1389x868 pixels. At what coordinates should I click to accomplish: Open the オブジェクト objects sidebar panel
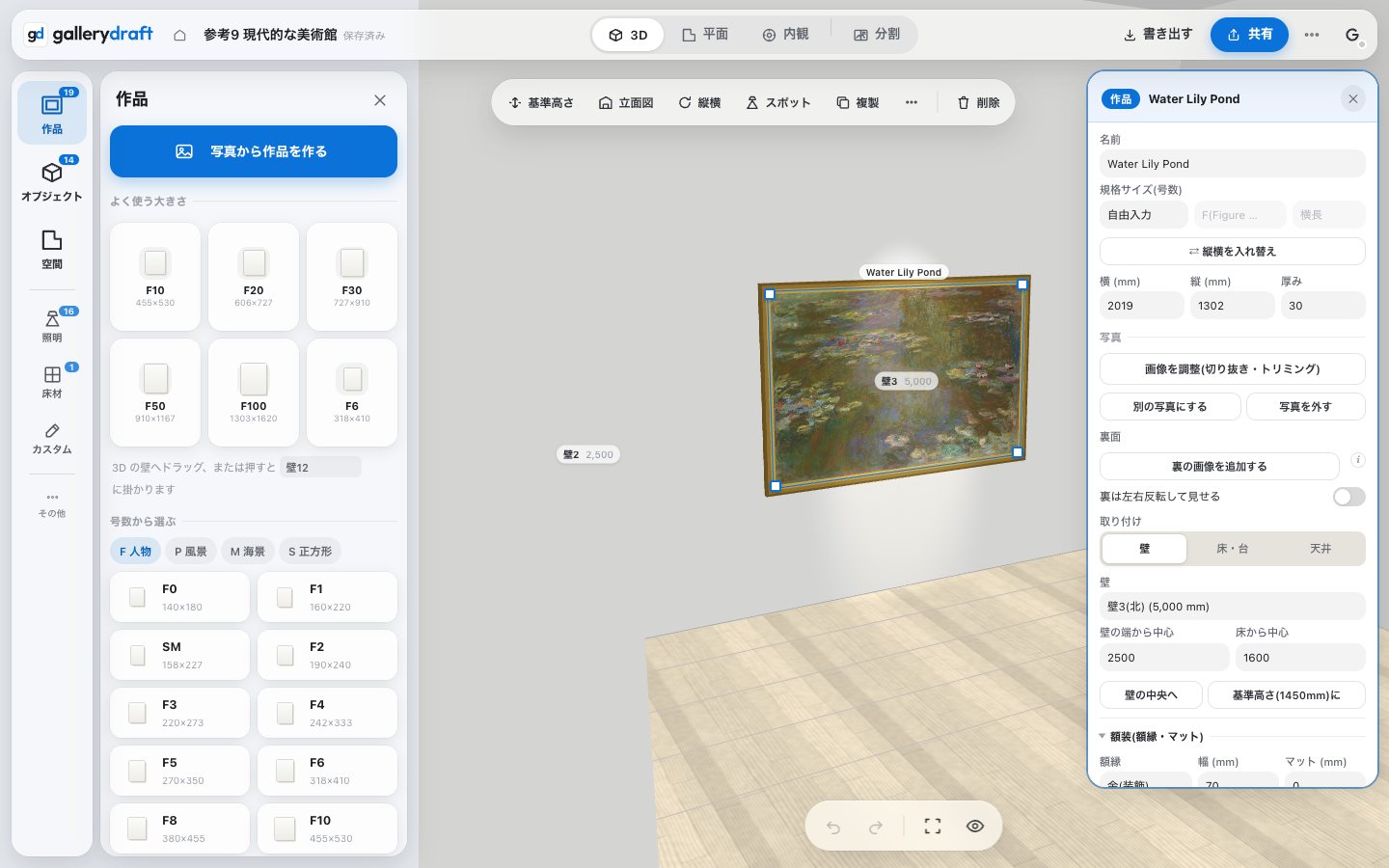(52, 180)
